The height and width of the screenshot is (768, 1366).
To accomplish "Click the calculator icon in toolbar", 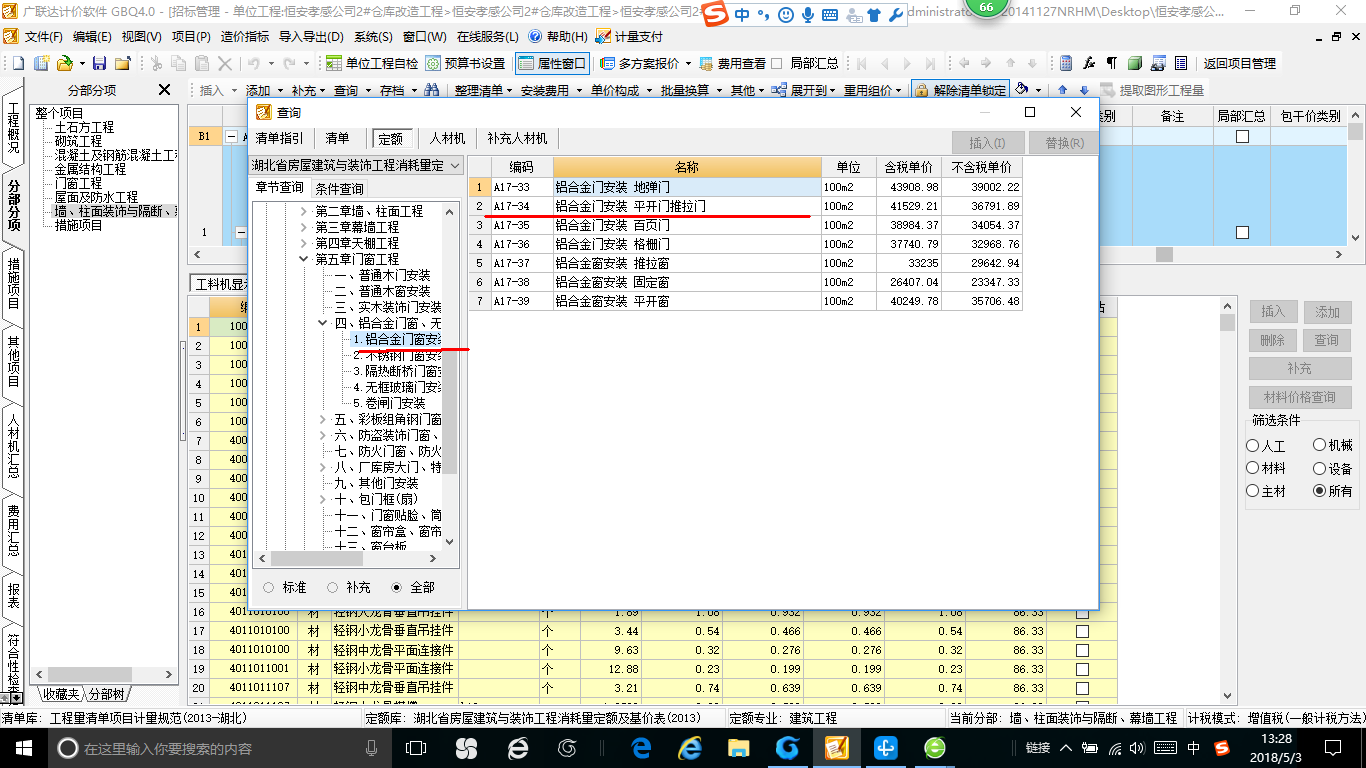I will click(x=1066, y=63).
